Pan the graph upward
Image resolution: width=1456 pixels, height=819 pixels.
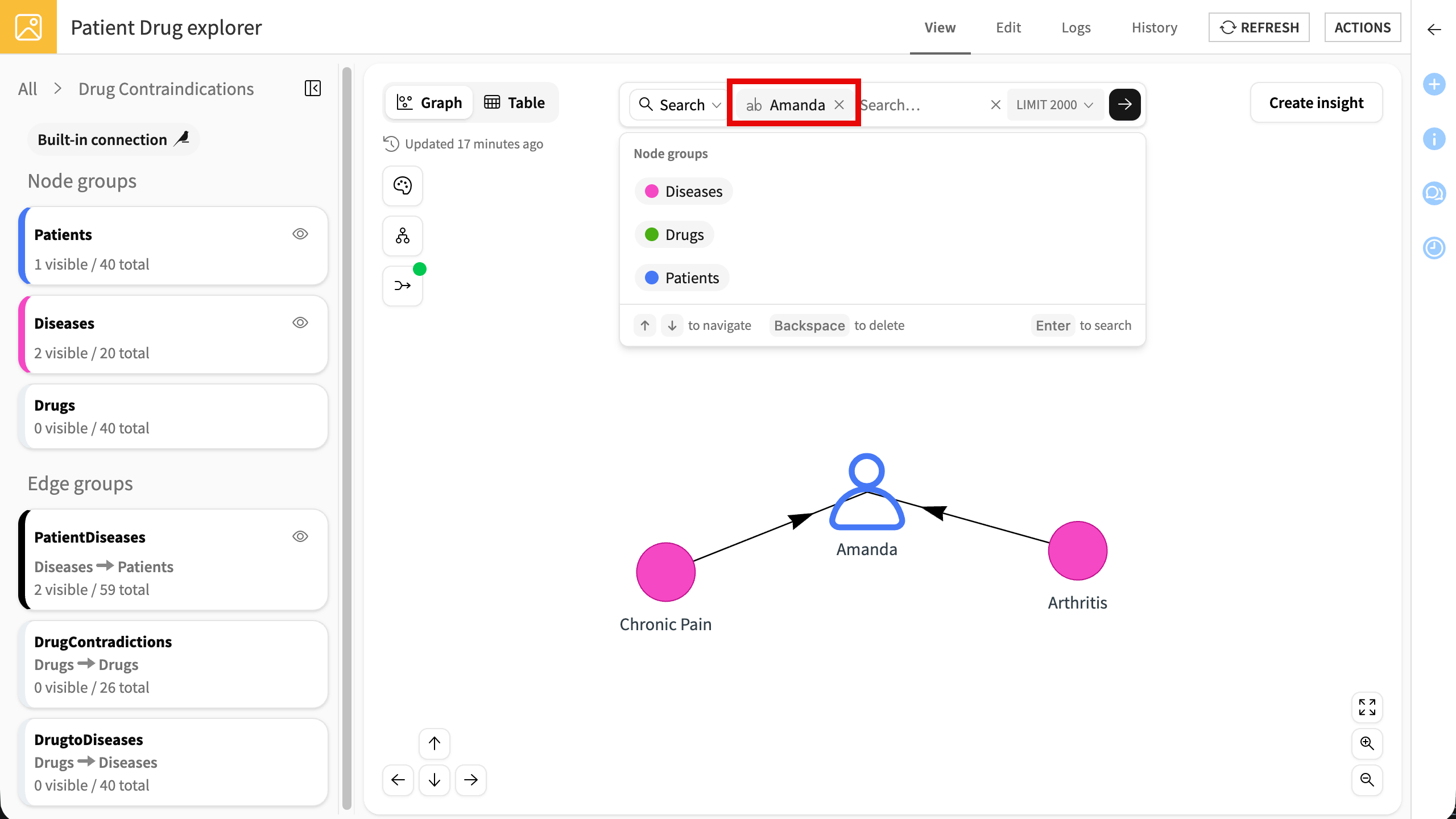click(x=435, y=743)
